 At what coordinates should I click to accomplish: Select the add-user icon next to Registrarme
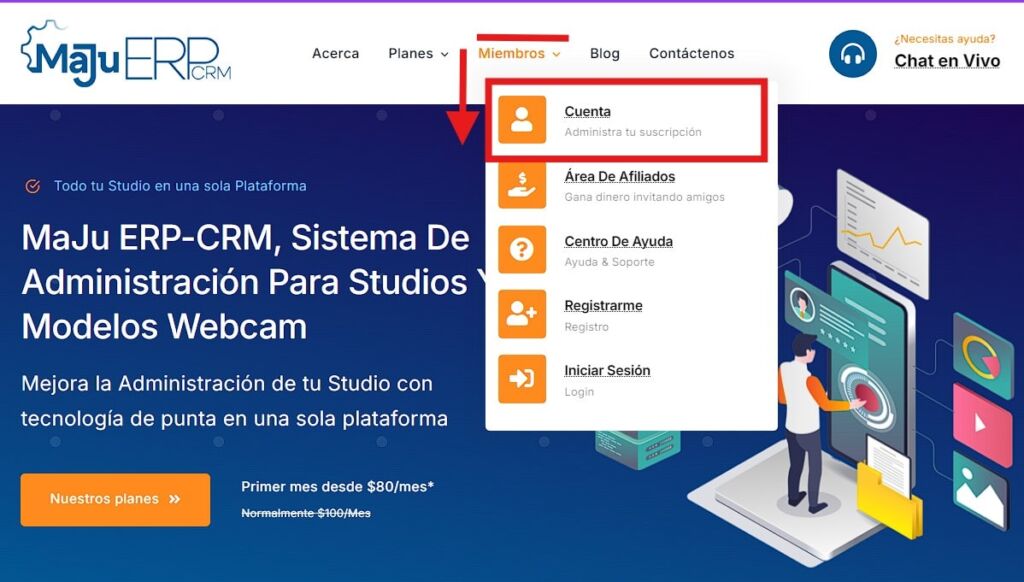click(521, 315)
